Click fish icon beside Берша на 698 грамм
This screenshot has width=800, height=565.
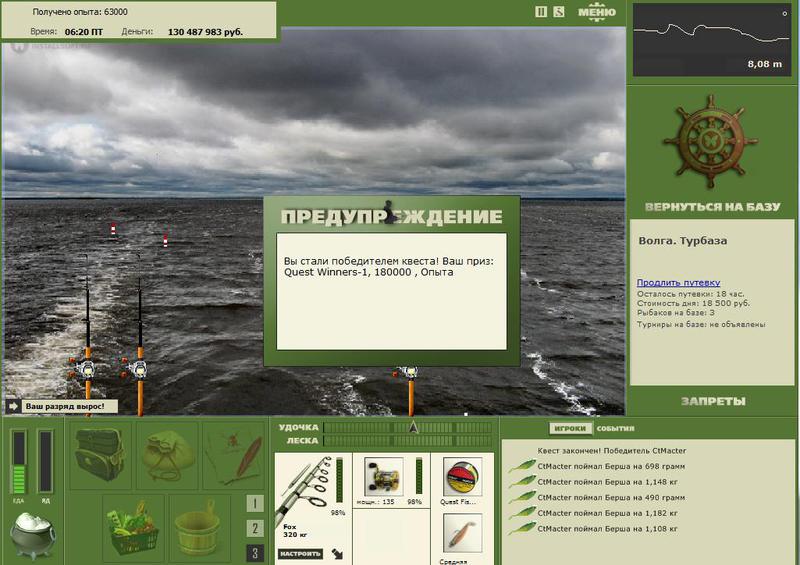521,466
